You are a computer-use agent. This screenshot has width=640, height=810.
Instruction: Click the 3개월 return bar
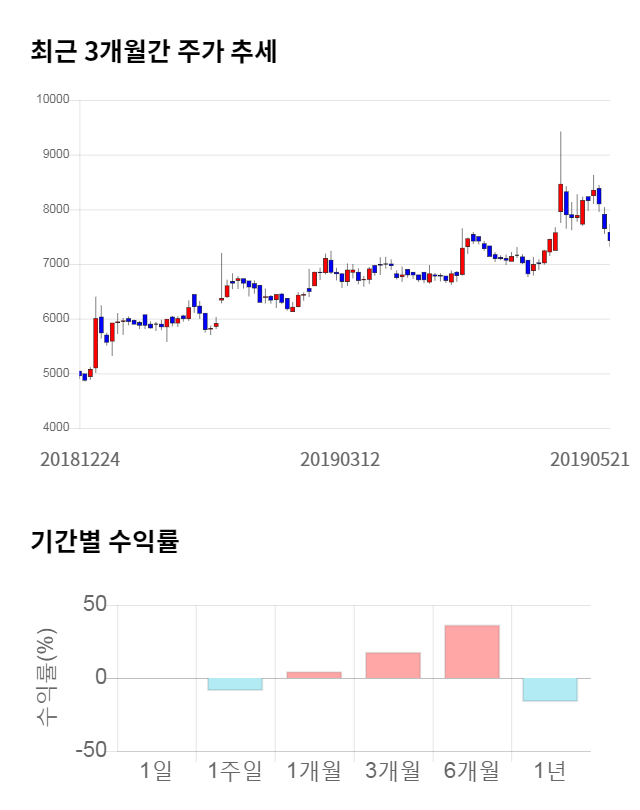point(393,666)
